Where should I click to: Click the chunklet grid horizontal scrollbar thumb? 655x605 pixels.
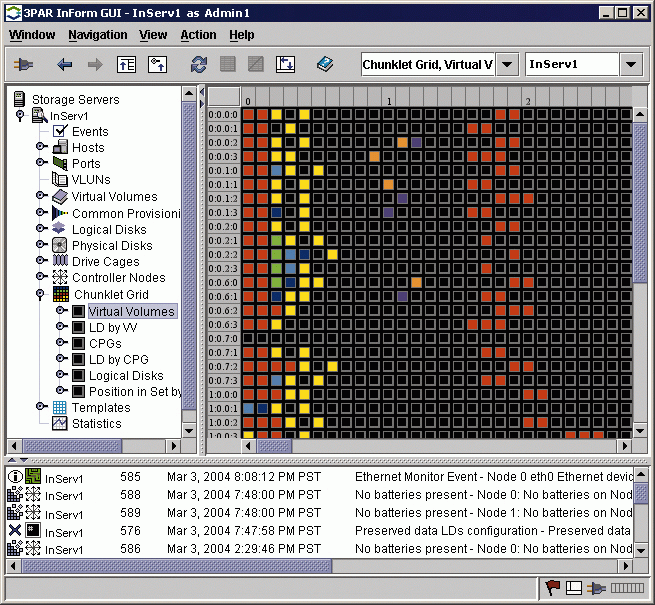click(274, 446)
